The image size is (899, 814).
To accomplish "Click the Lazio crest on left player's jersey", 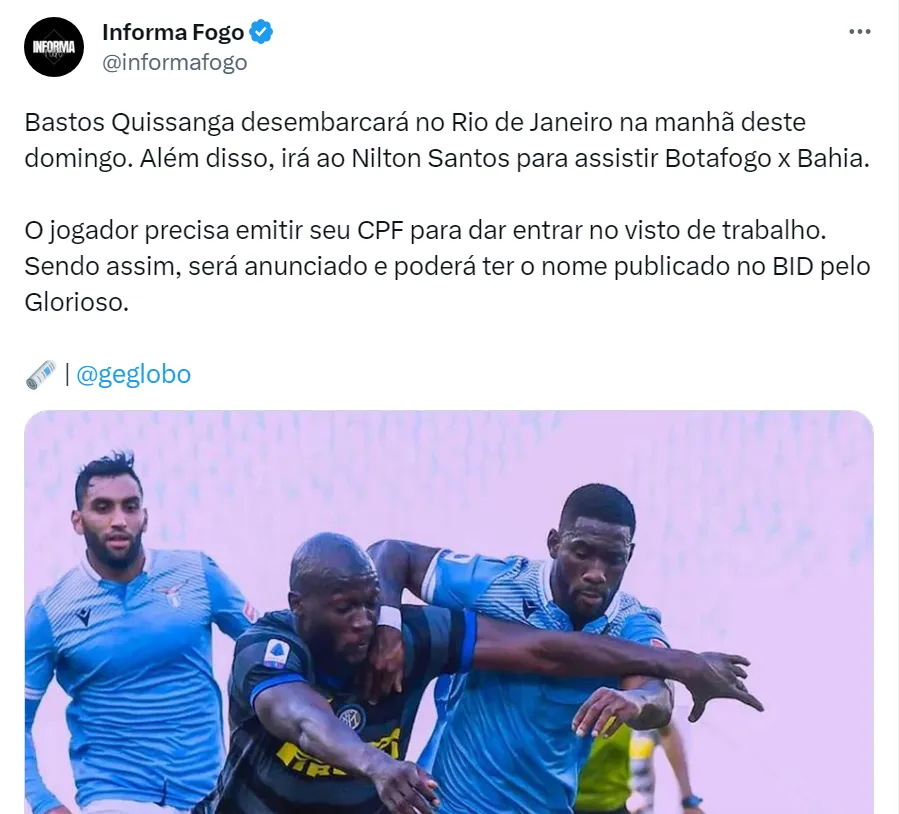I will pyautogui.click(x=172, y=594).
